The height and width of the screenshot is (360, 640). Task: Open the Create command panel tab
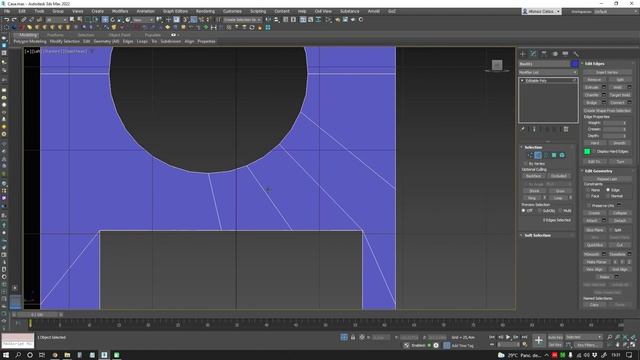pyautogui.click(x=522, y=54)
